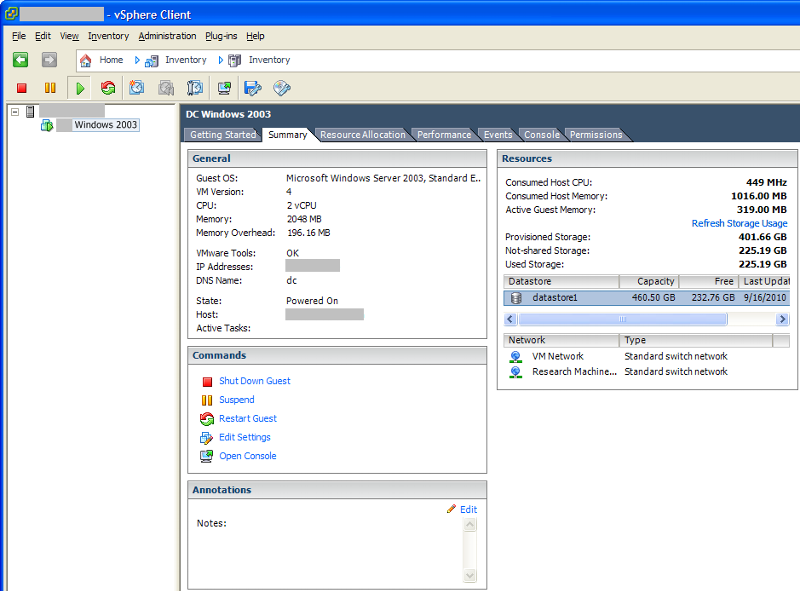Click the datastore list right scroll arrow
The height and width of the screenshot is (591, 800).
(783, 319)
